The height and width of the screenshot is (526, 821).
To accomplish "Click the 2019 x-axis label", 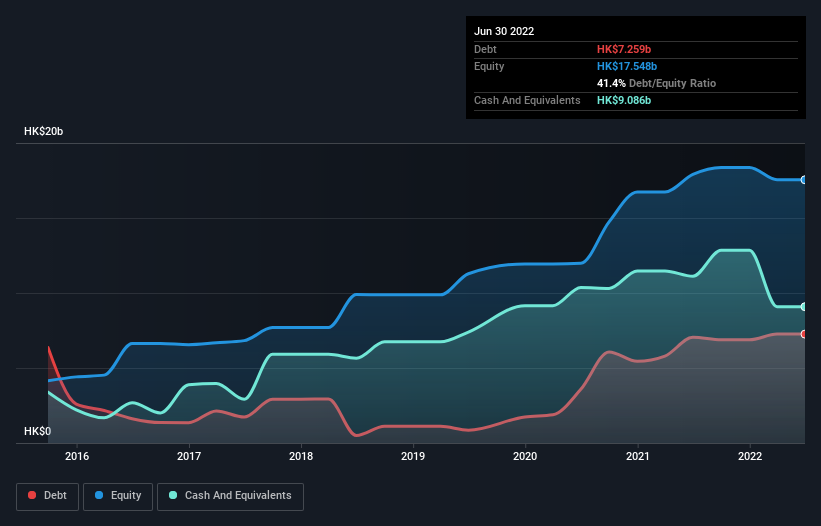I will coord(413,456).
